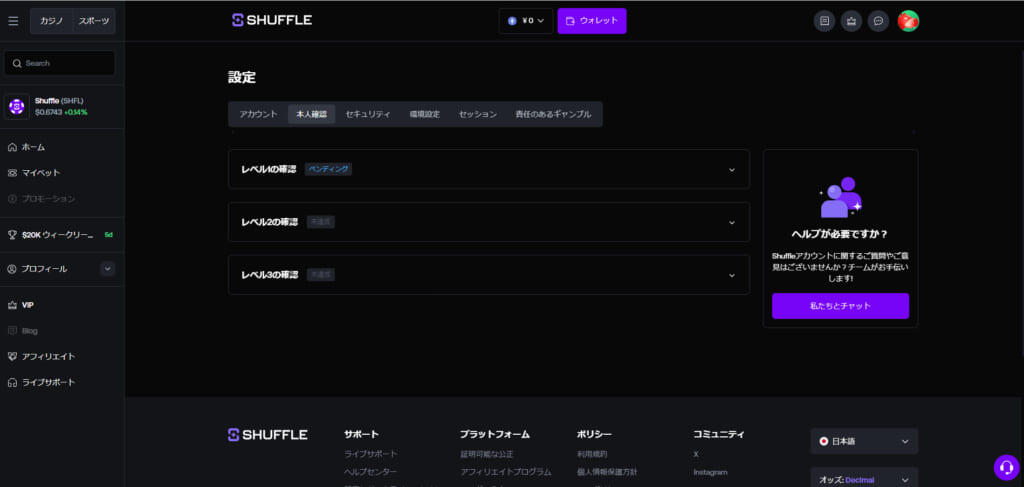Screen dimensions: 1024x487
Task: Switch to the スポーツ tab
Action: pos(94,21)
